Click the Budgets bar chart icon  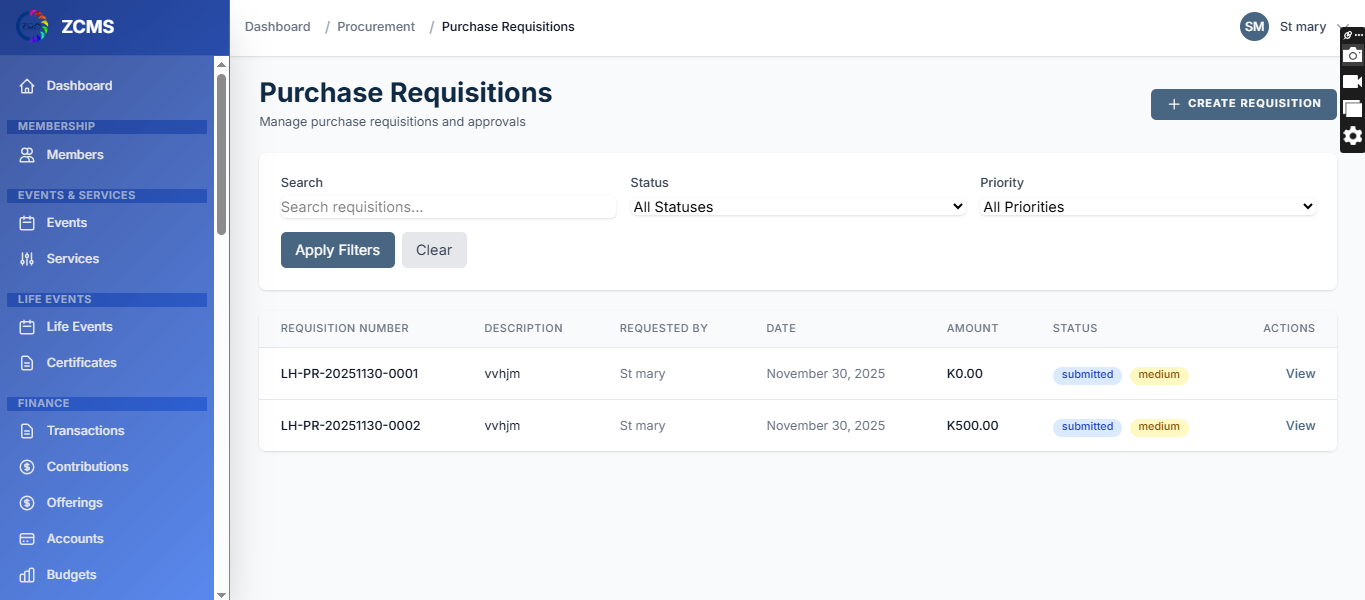coord(27,575)
